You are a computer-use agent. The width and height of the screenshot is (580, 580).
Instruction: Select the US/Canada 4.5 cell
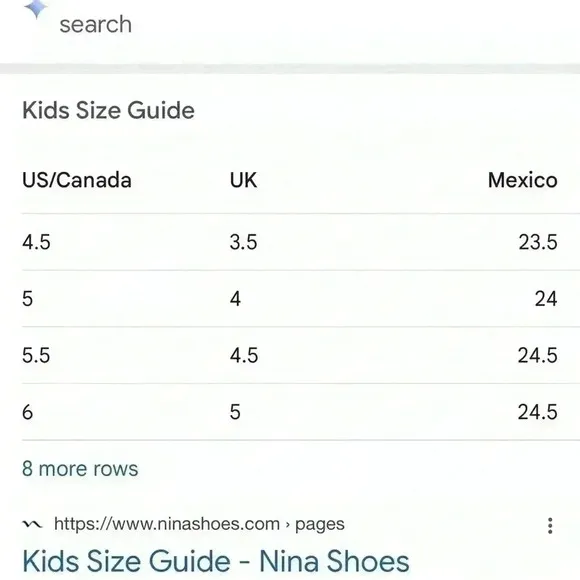(36, 242)
